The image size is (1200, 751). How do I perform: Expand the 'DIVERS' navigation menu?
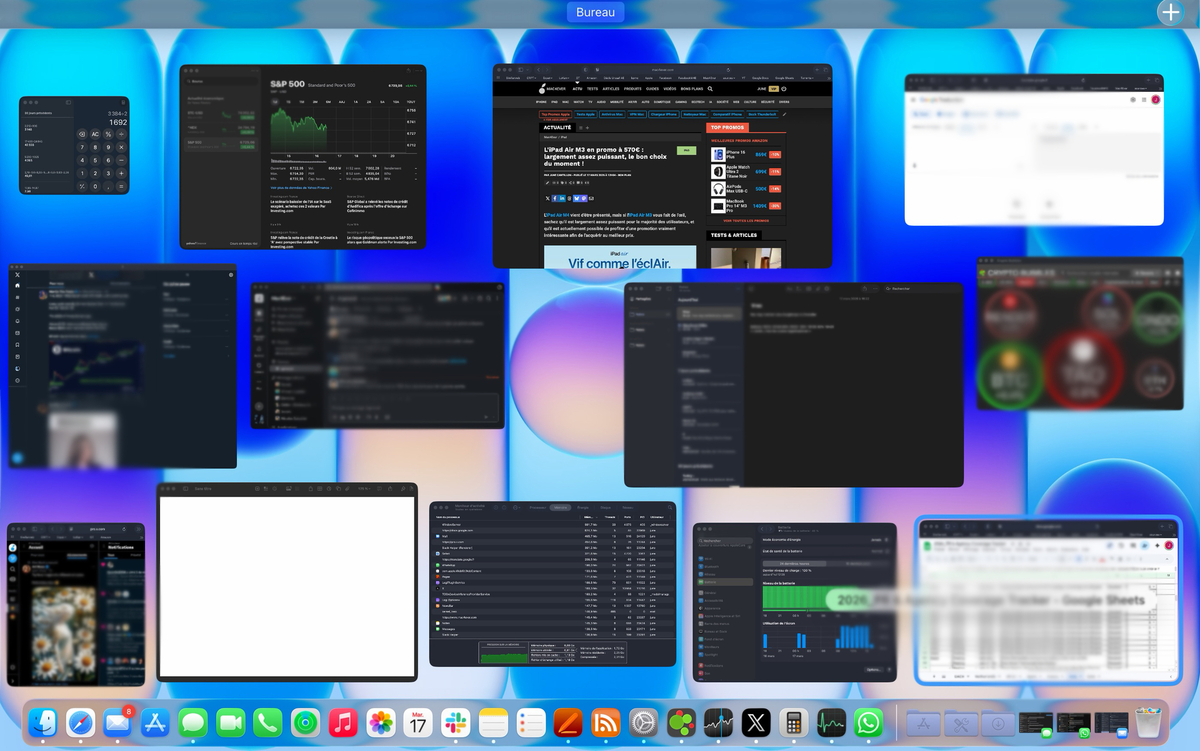point(786,102)
